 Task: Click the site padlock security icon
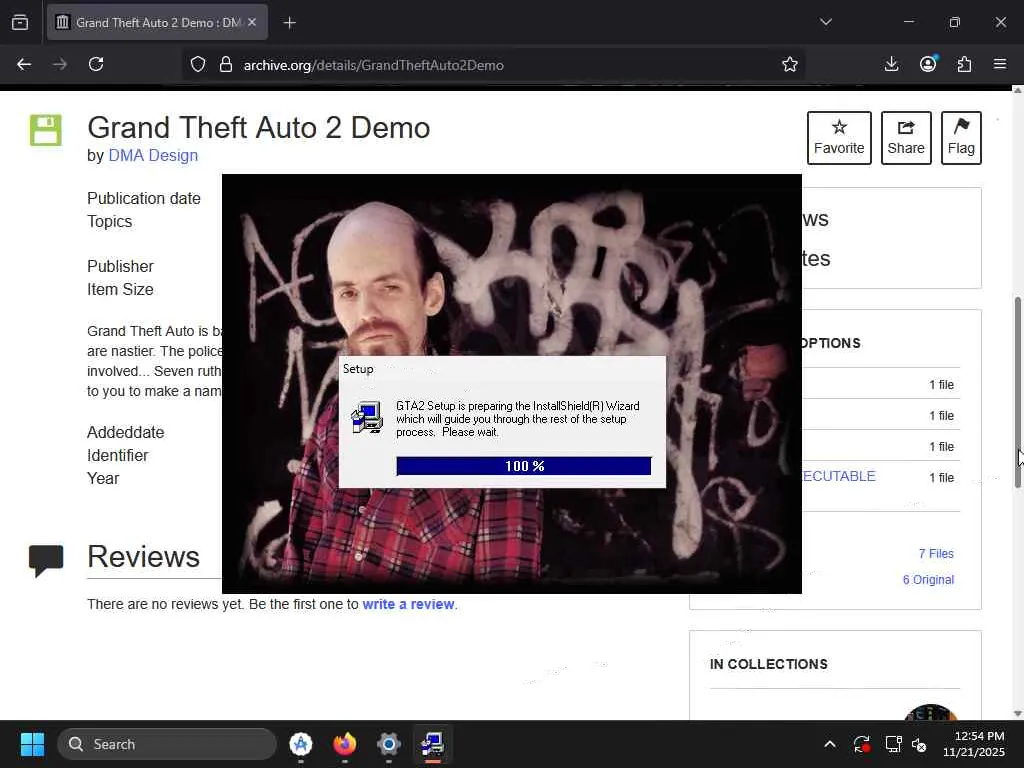[x=226, y=65]
